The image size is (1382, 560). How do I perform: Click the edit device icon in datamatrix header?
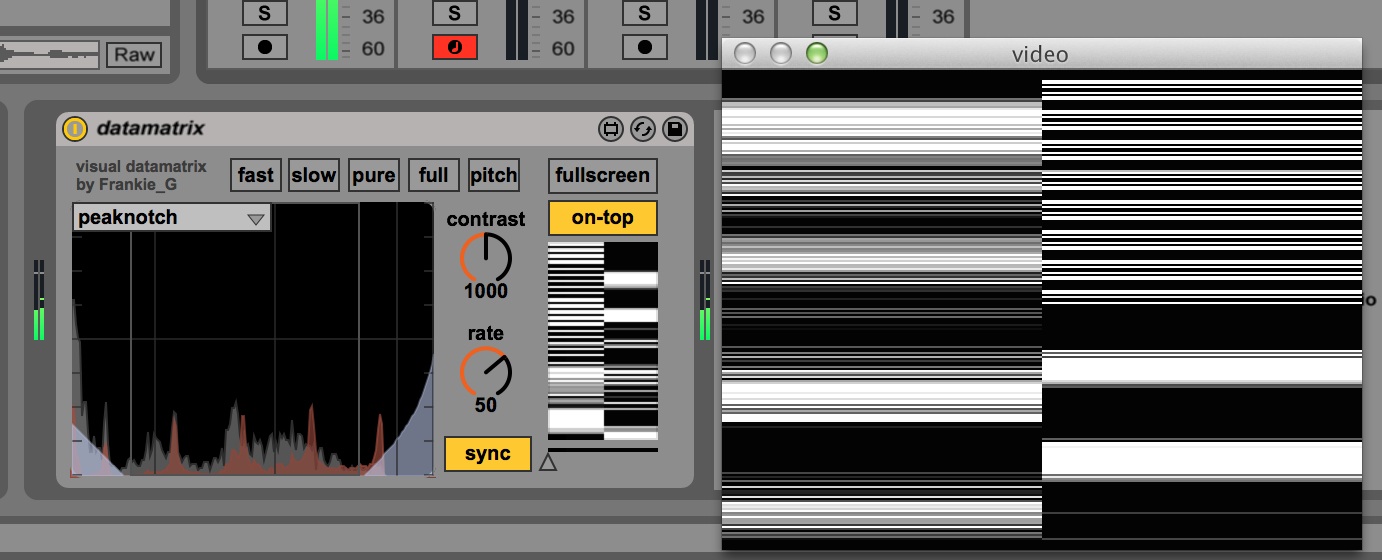tap(610, 129)
